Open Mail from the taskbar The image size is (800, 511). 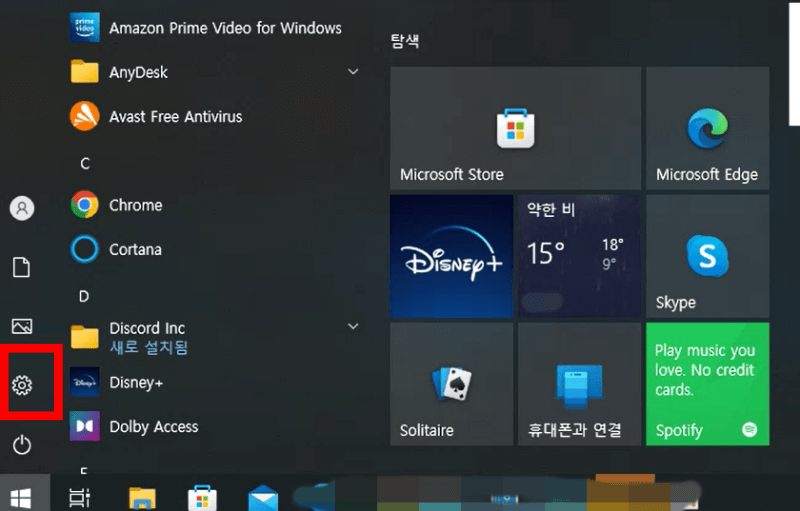tap(263, 498)
